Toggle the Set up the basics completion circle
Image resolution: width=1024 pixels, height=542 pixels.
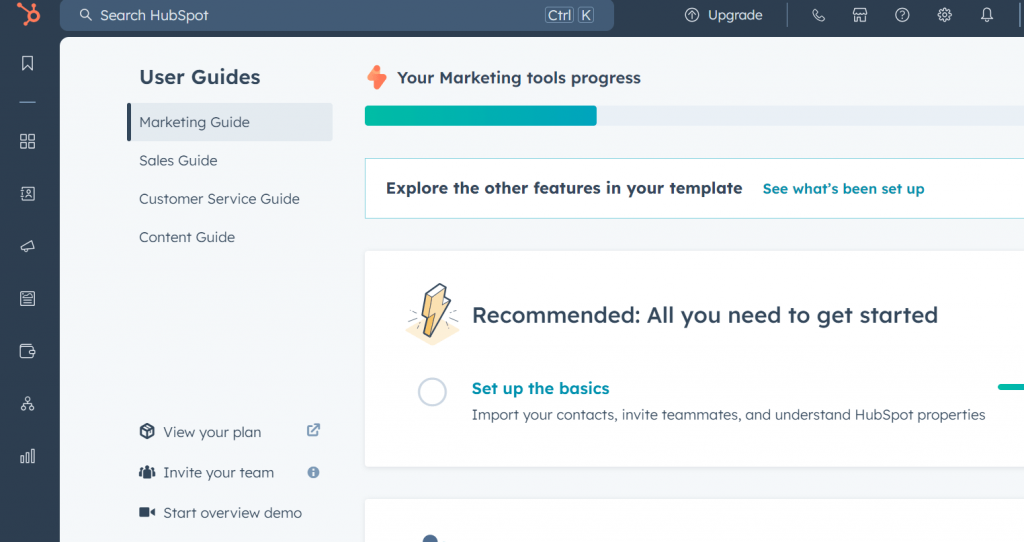click(x=432, y=392)
